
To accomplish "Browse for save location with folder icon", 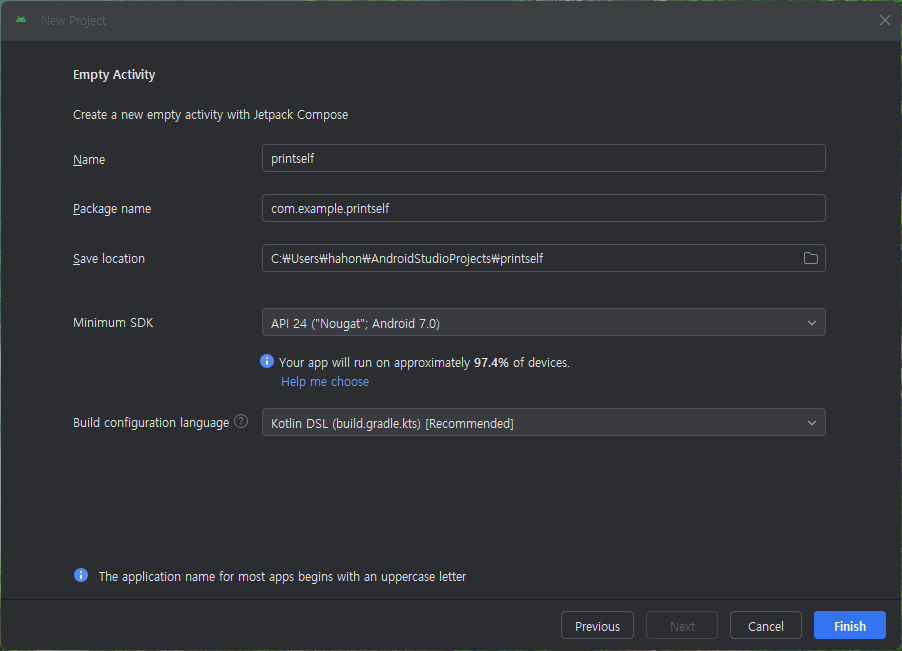I will pos(811,258).
